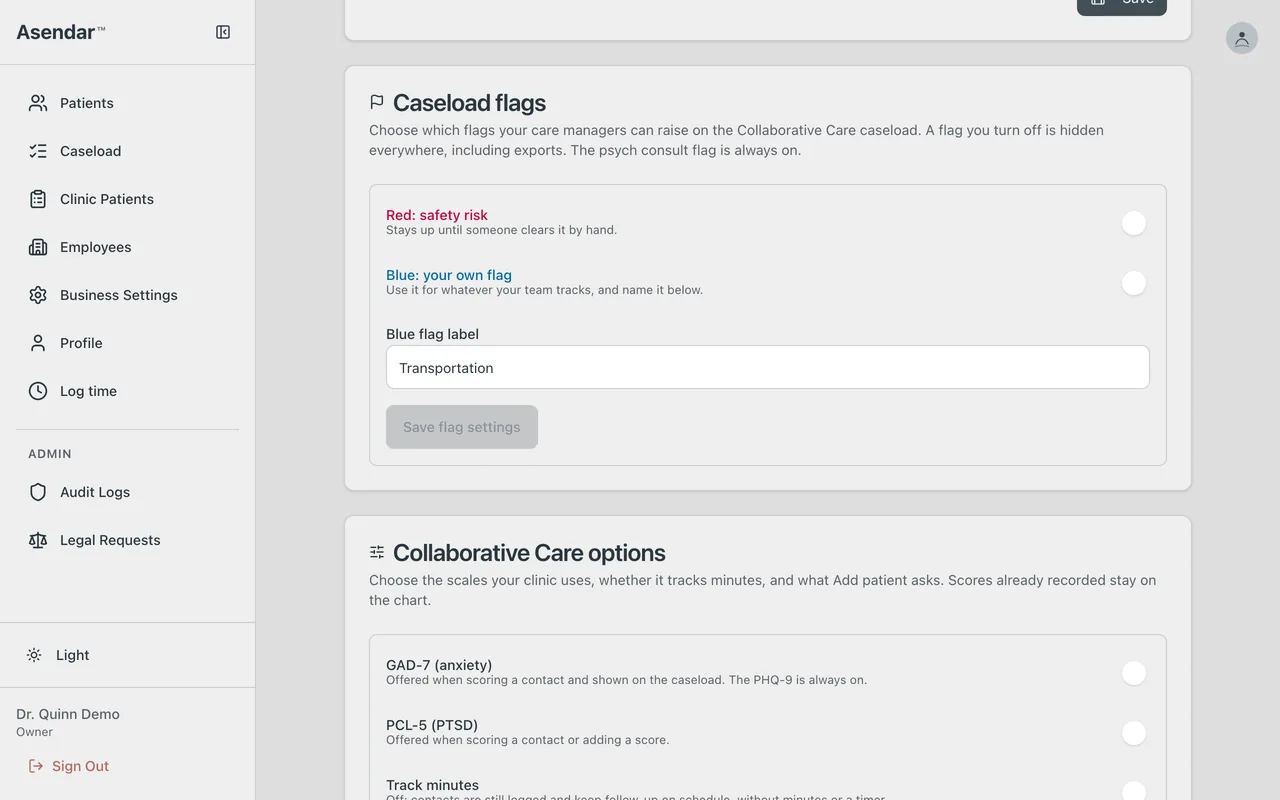
Task: Open Audit Logs under Admin
Action: tap(127, 492)
